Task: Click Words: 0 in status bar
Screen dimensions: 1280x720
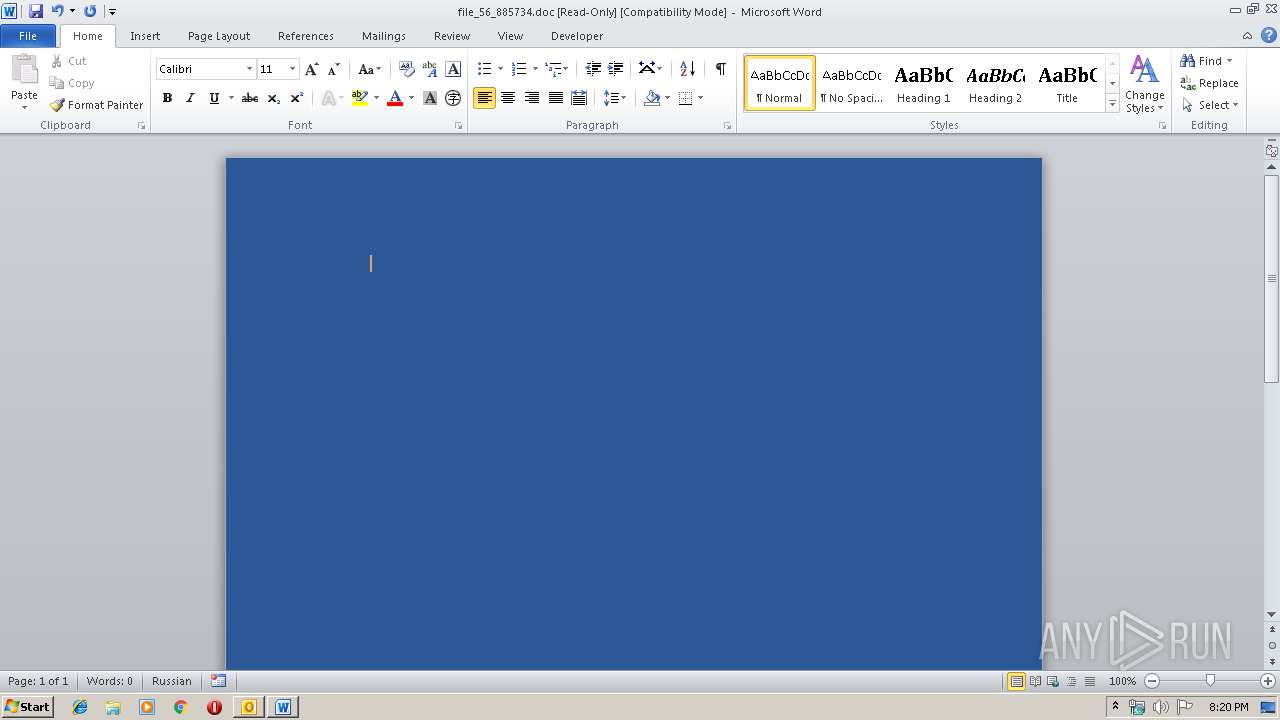Action: pos(109,681)
